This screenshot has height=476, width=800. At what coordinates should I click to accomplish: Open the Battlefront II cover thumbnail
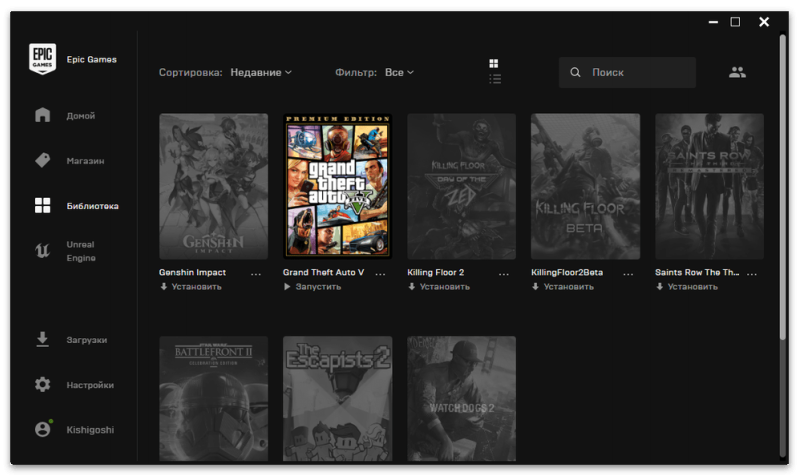click(x=213, y=398)
